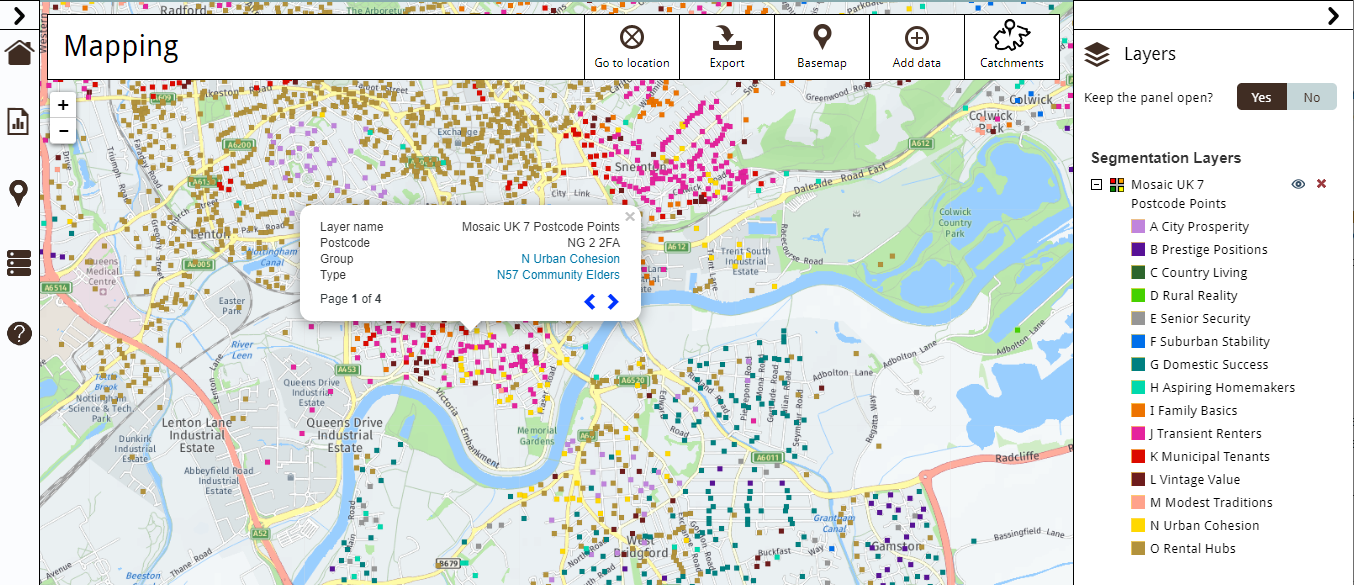Set keep panel open to No

[1311, 97]
